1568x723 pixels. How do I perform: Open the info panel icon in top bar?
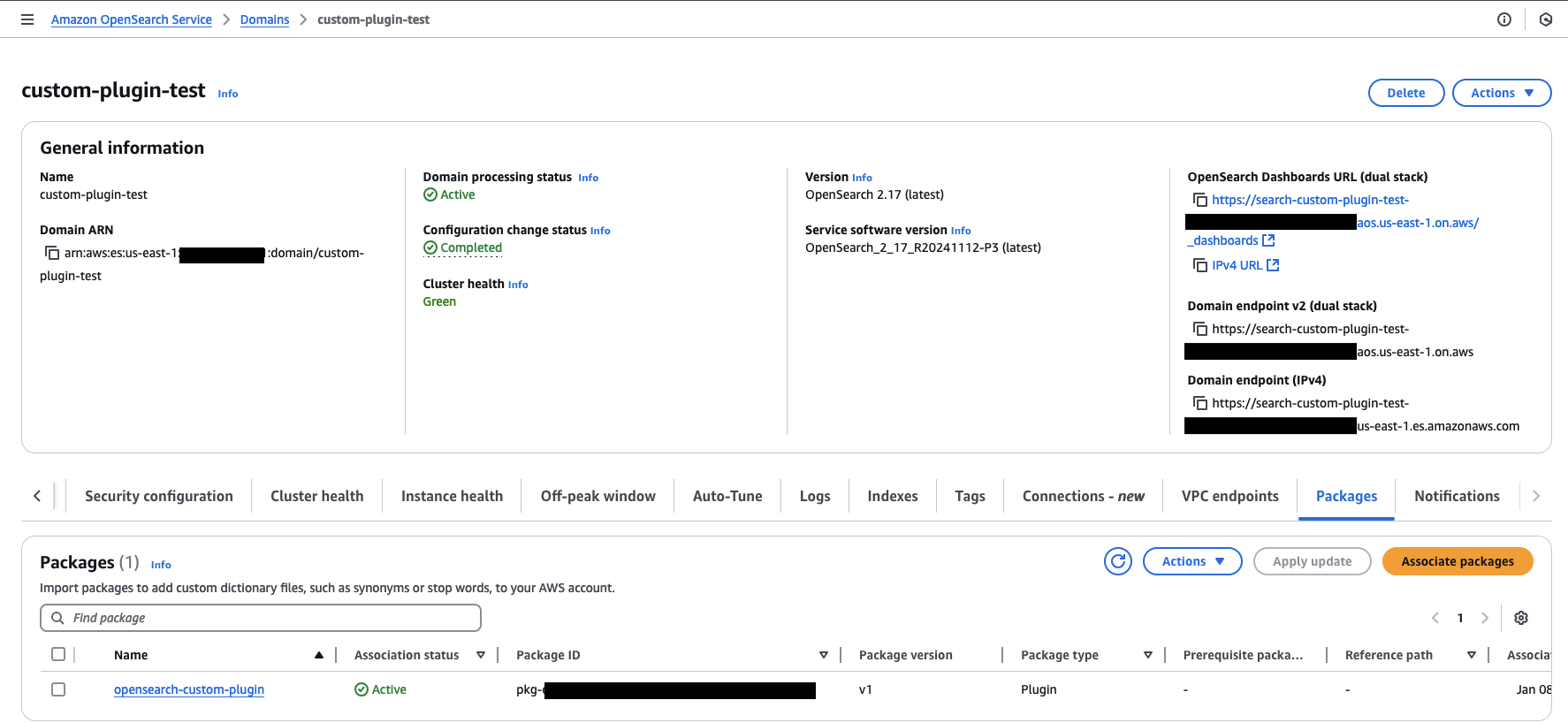coord(1504,19)
